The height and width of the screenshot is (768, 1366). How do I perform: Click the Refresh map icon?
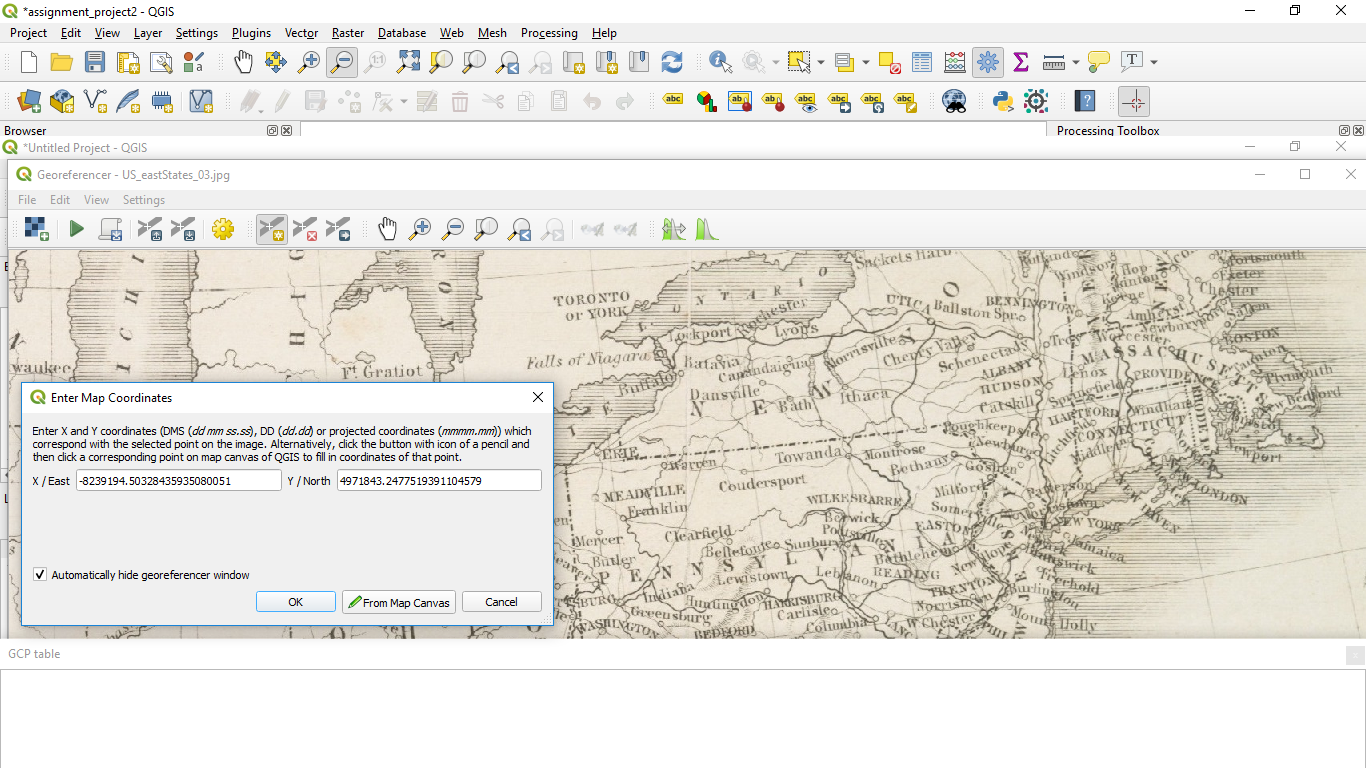pos(672,62)
